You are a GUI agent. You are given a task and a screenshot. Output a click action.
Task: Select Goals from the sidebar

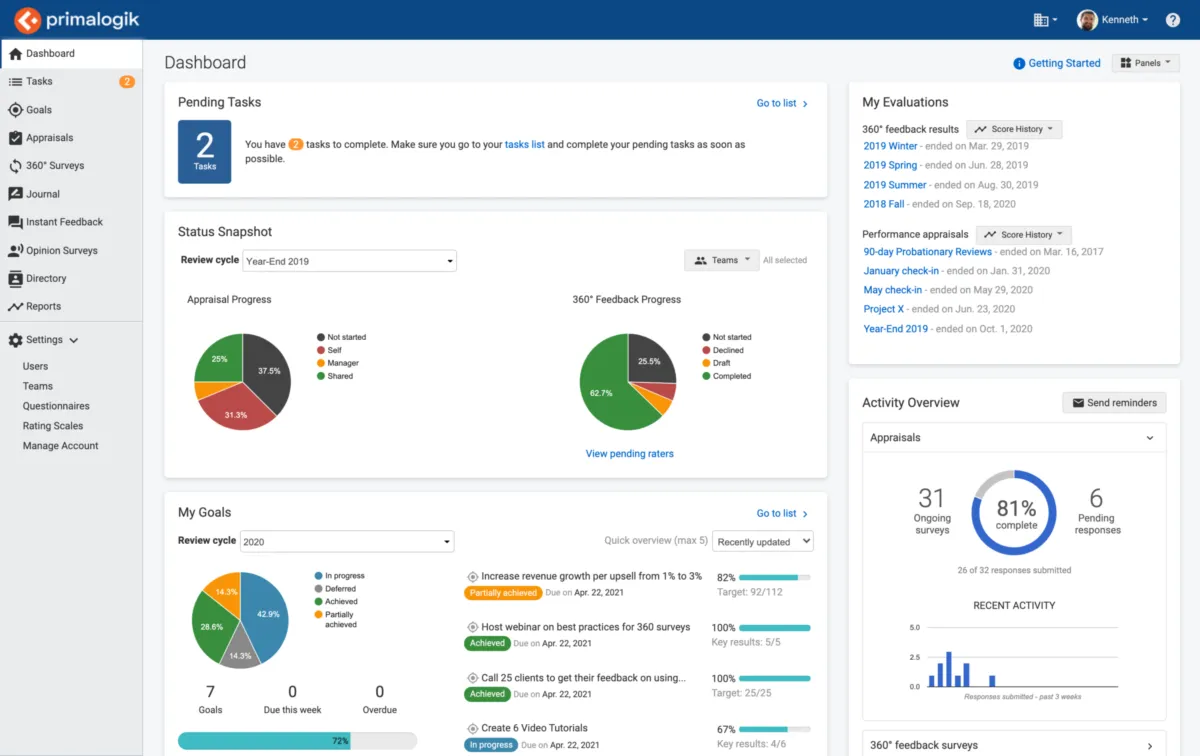tap(37, 109)
